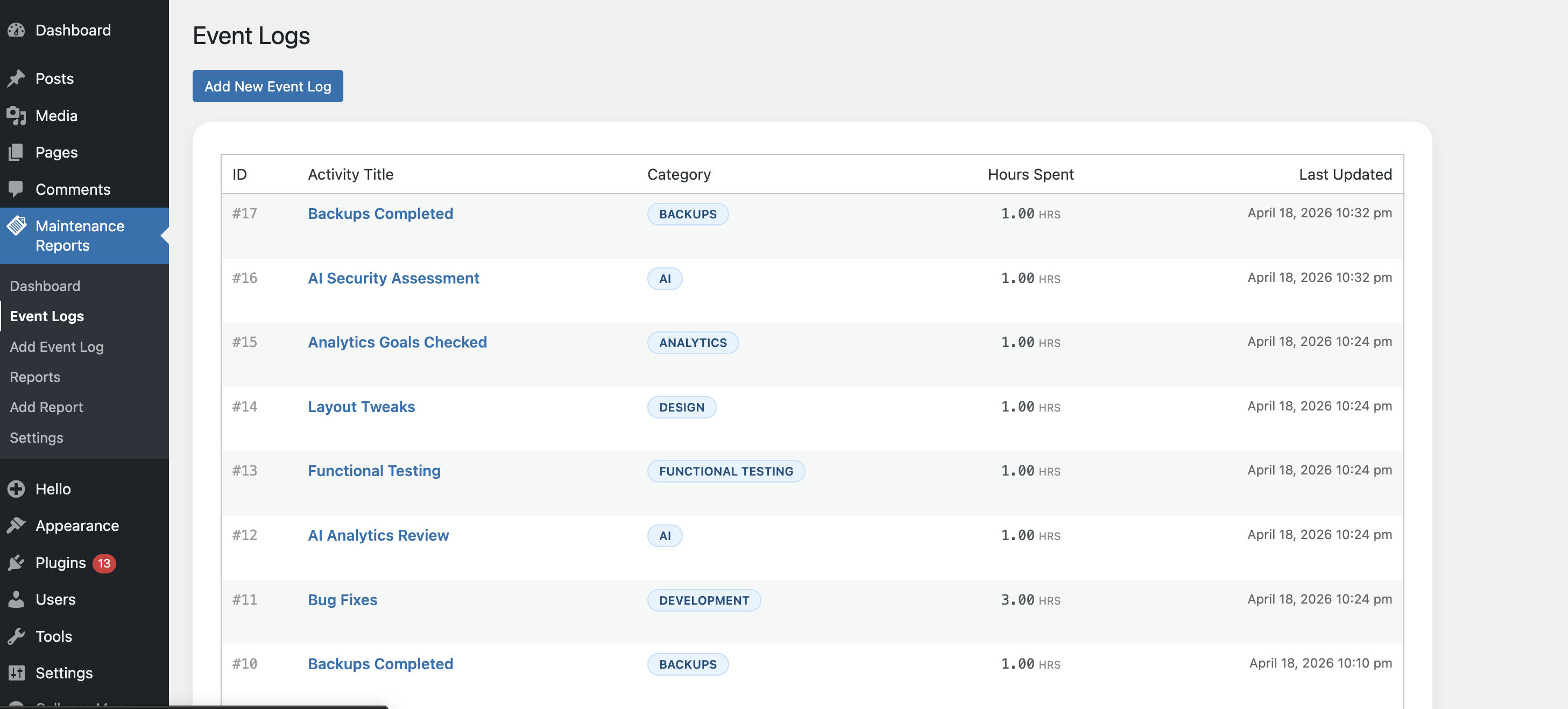Image resolution: width=1568 pixels, height=709 pixels.
Task: Open AI Security Assessment log
Action: (x=393, y=278)
